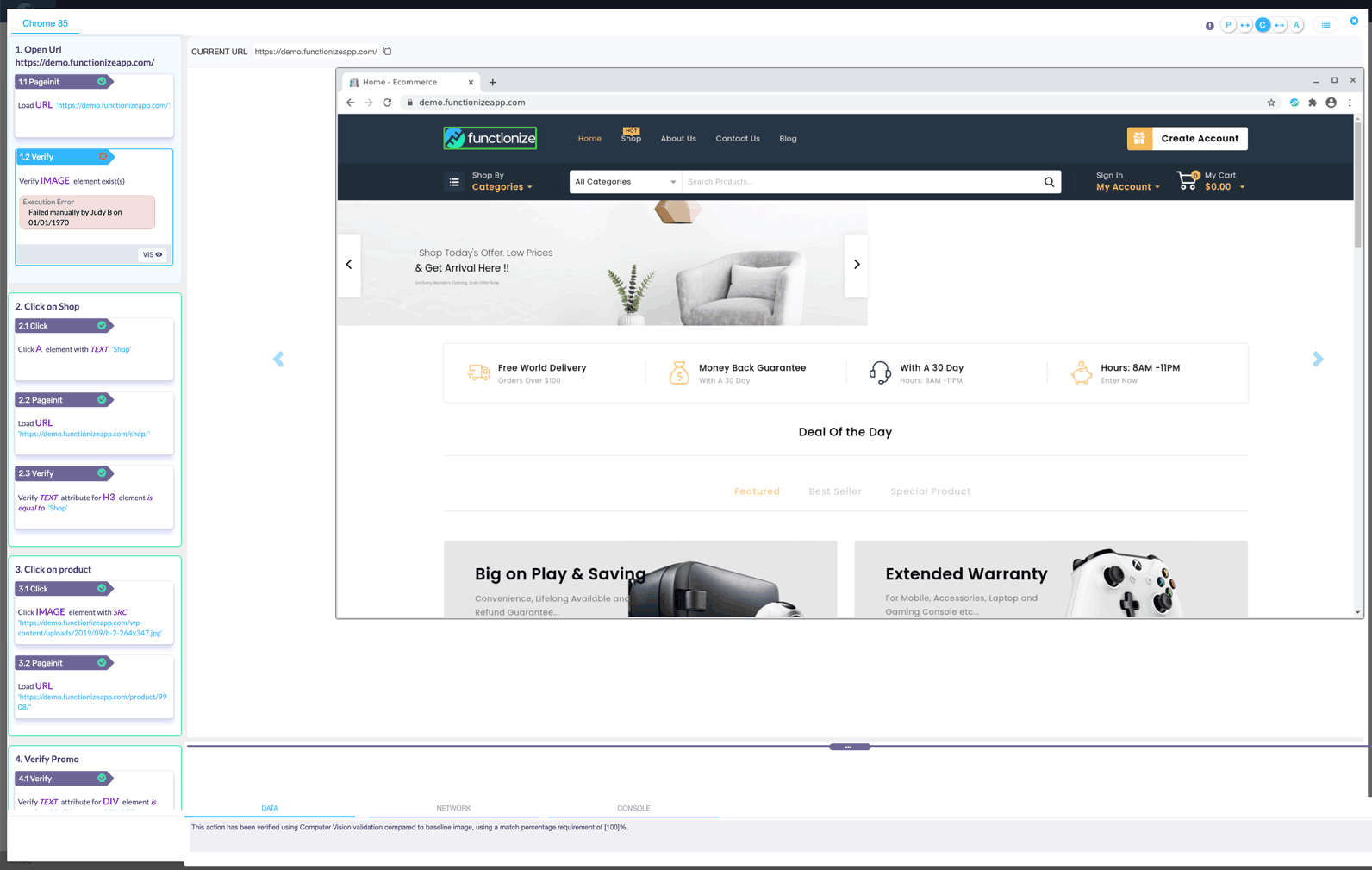Screen dimensions: 1372x870
Task: Click the Search Products input field
Action: click(860, 182)
